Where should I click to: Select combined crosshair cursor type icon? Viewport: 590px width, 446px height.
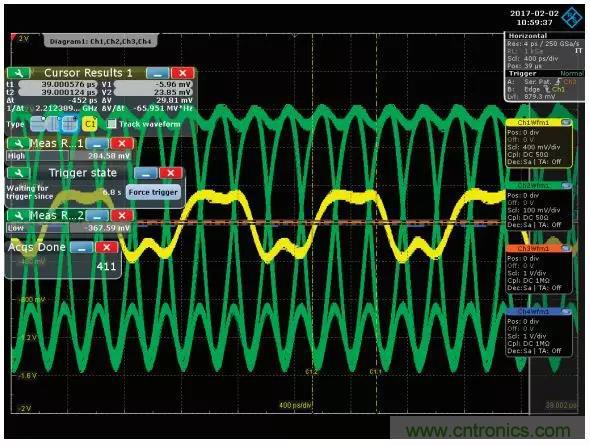[x=69, y=124]
